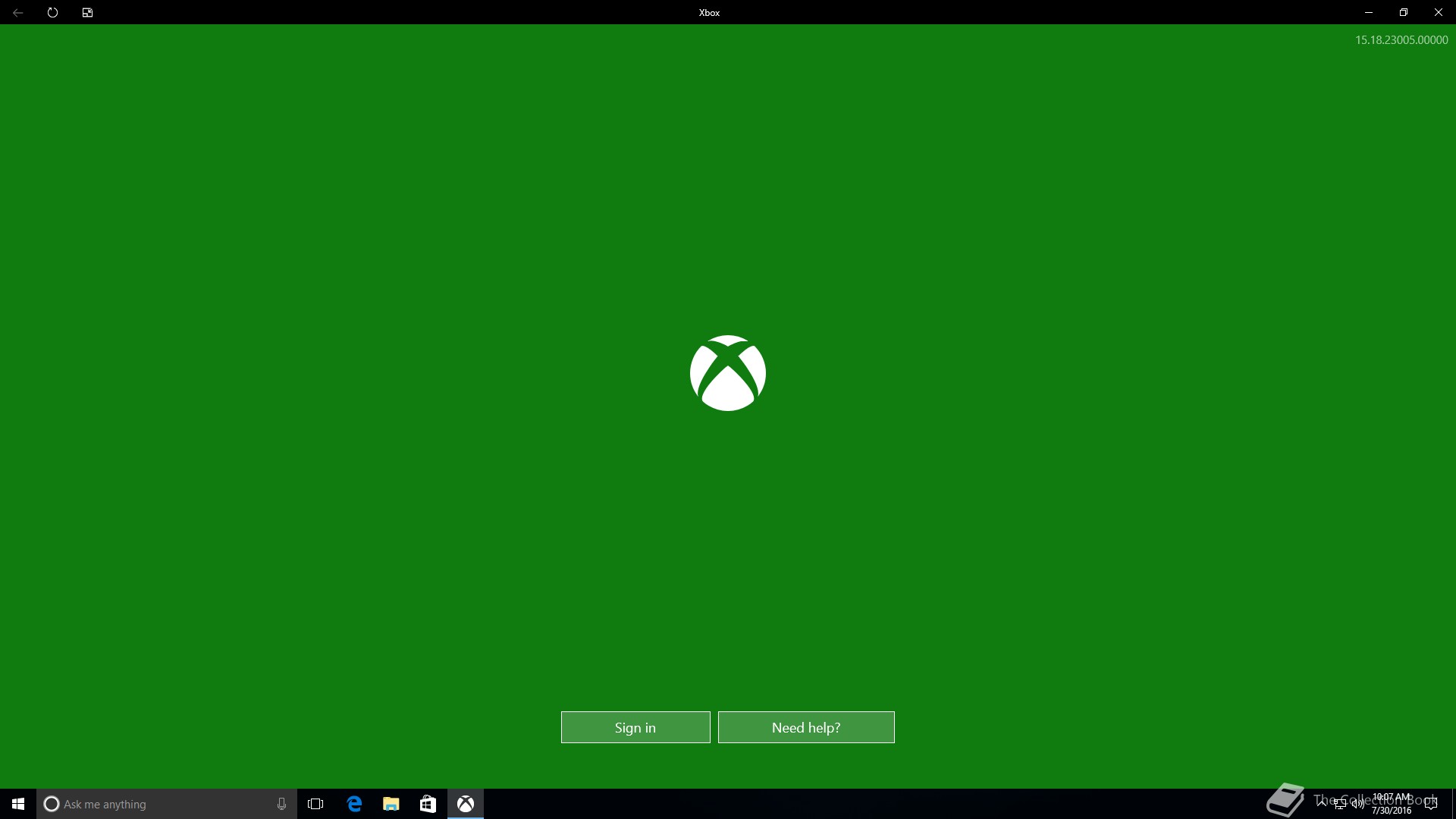Click the Cortana circle icon in search box
Viewport: 1456px width, 819px height.
(x=52, y=804)
